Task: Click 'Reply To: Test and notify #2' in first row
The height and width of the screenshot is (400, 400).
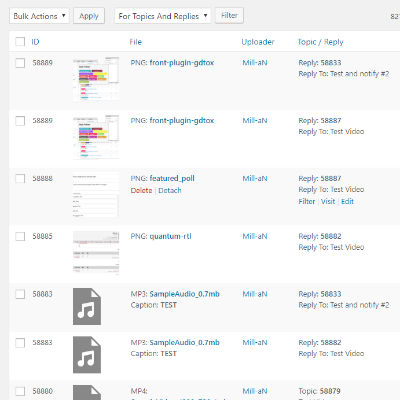Action: pos(344,74)
